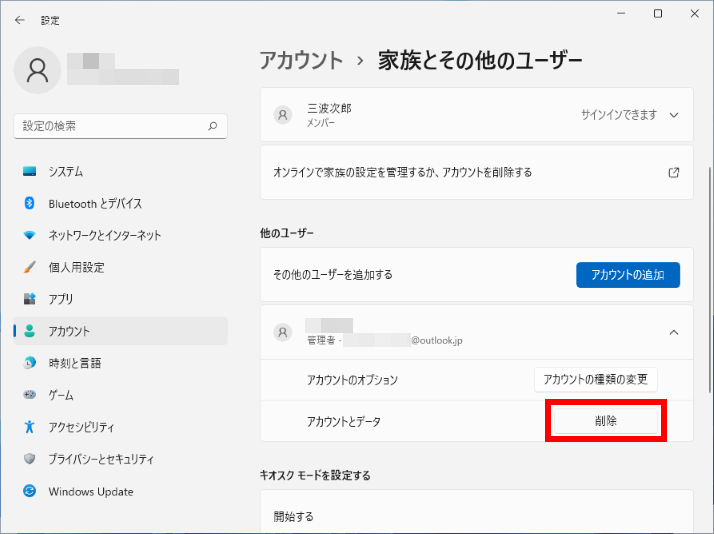This screenshot has height=534, width=714.
Task: Maximize the settings window
Action: (658, 14)
